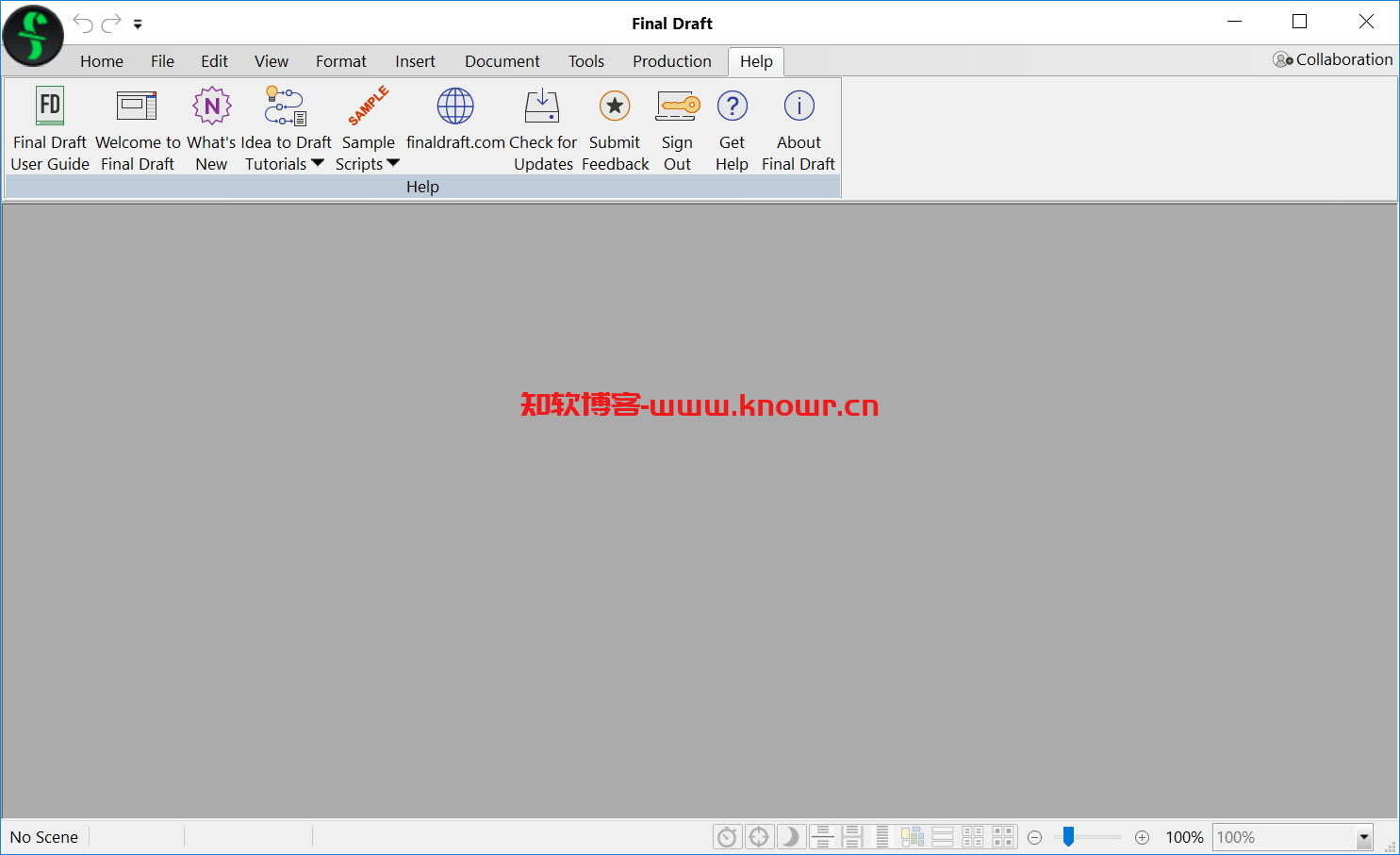Open the Insert tab
The height and width of the screenshot is (855, 1400).
415,61
